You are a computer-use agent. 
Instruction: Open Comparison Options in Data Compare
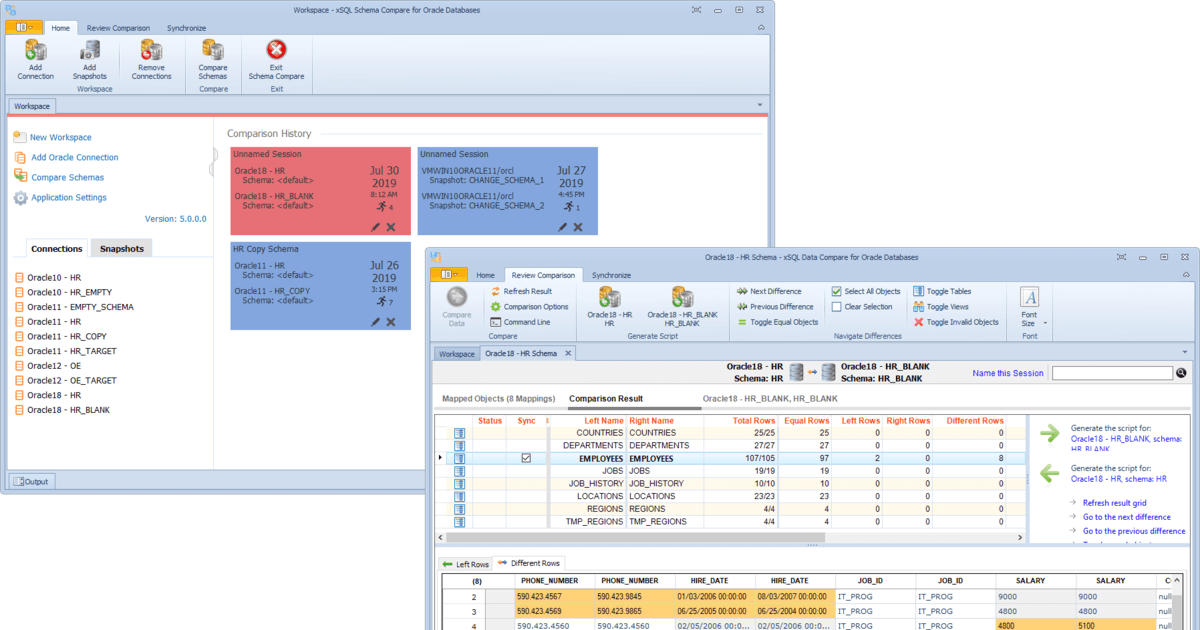(529, 307)
